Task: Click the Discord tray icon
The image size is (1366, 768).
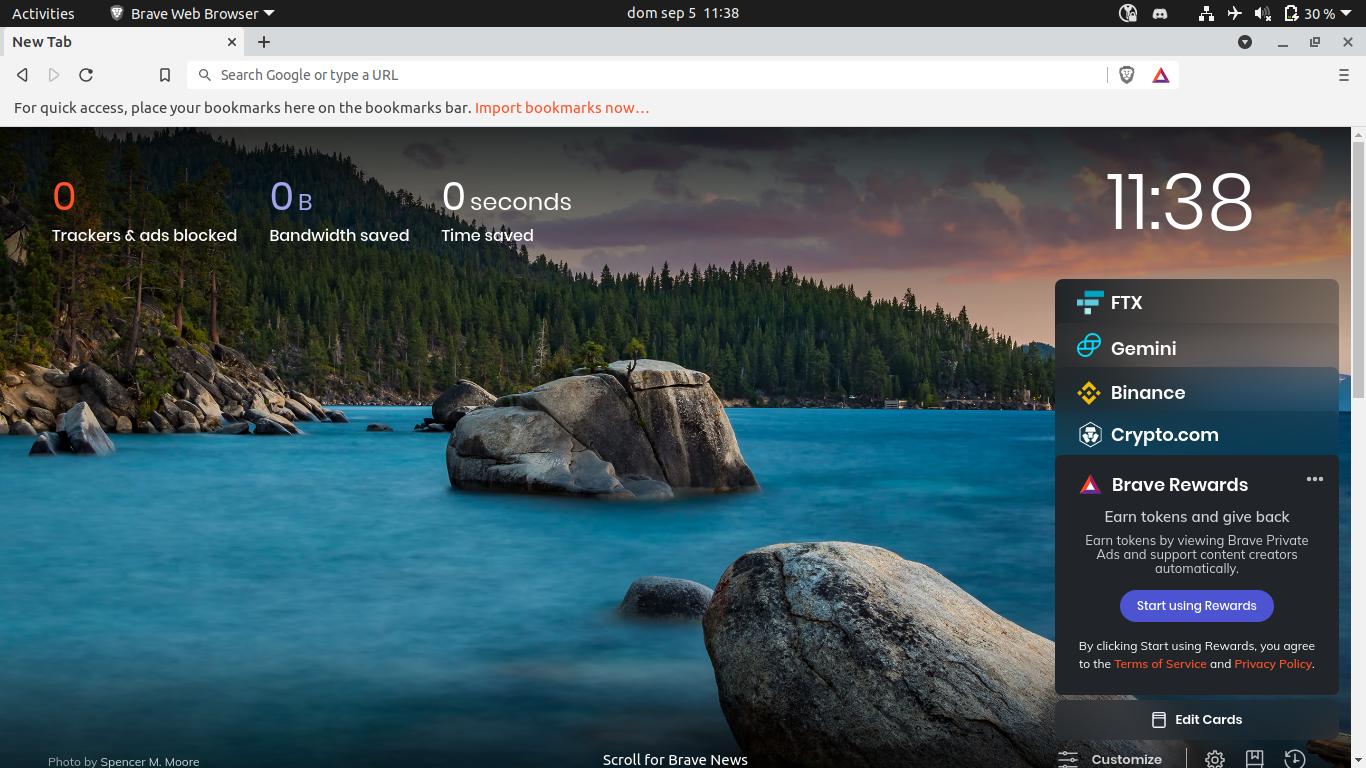Action: tap(1160, 13)
